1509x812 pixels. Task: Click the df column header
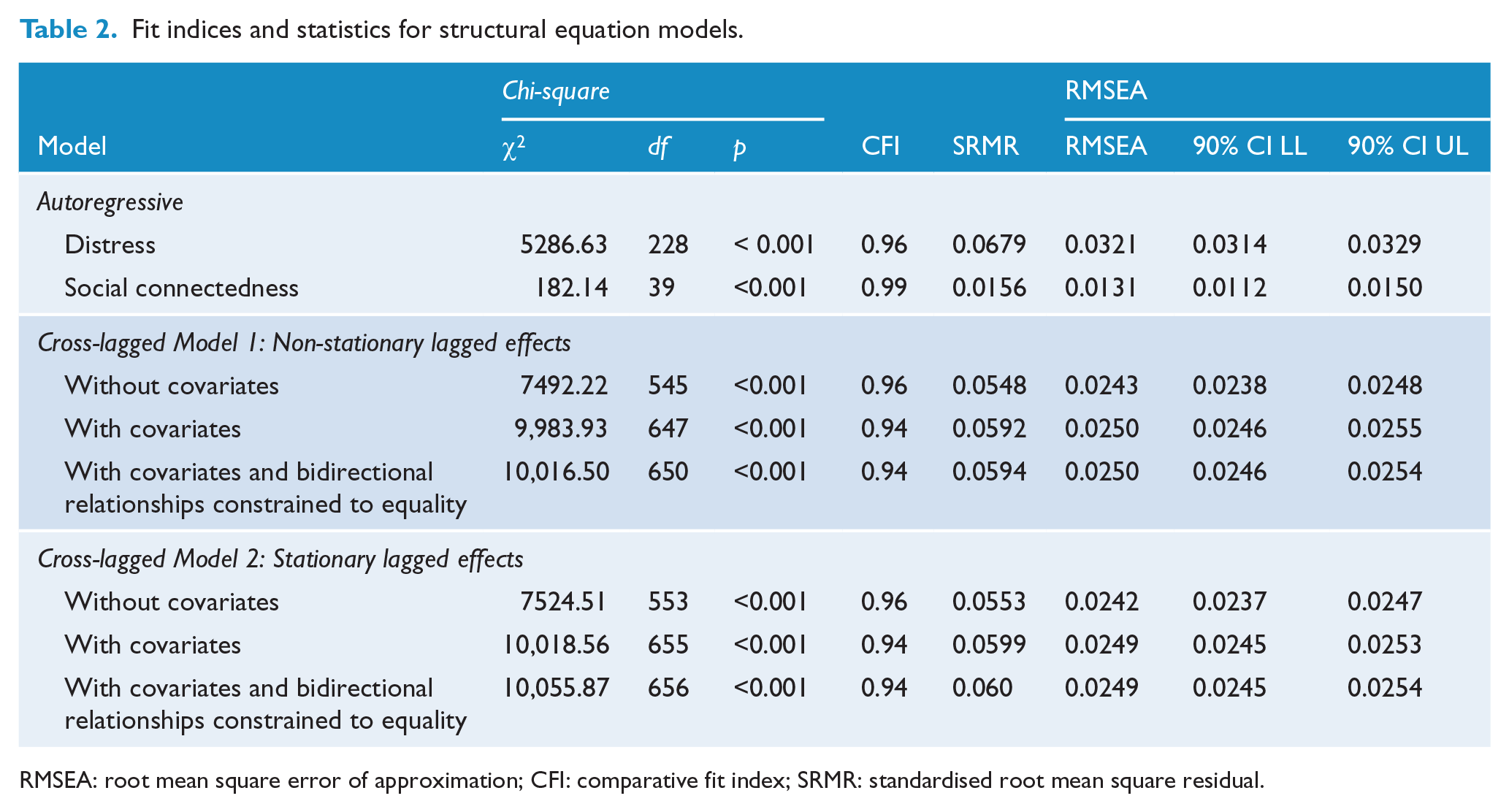658,147
